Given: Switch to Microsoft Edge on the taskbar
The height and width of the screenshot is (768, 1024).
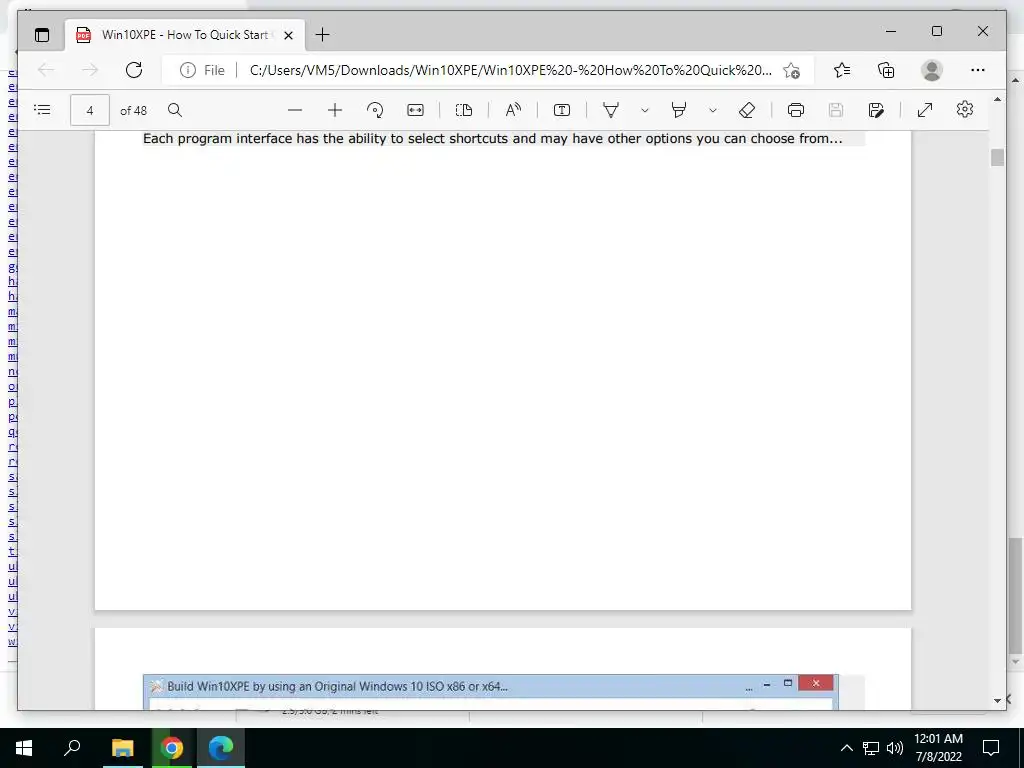Looking at the screenshot, I should click(x=221, y=748).
